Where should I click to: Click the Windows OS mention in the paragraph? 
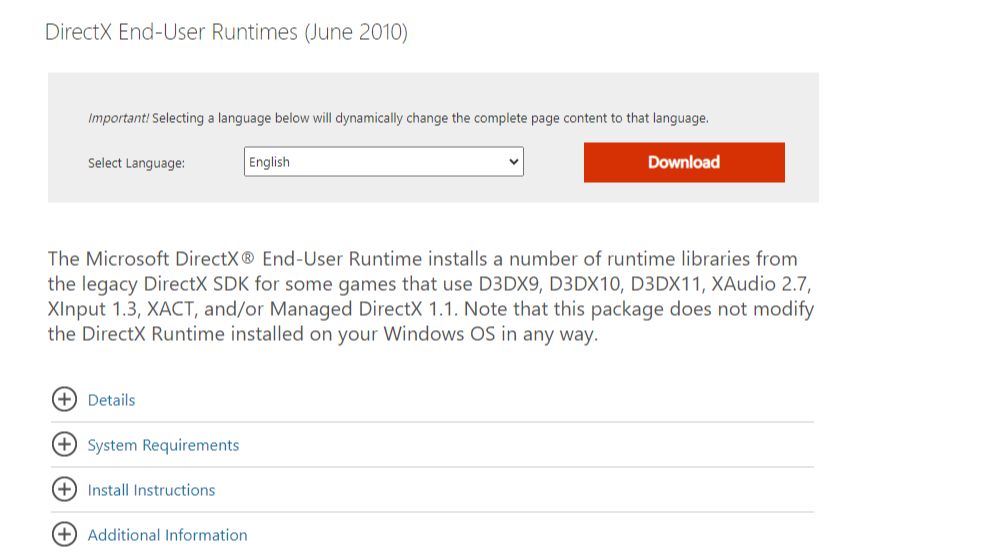point(439,334)
